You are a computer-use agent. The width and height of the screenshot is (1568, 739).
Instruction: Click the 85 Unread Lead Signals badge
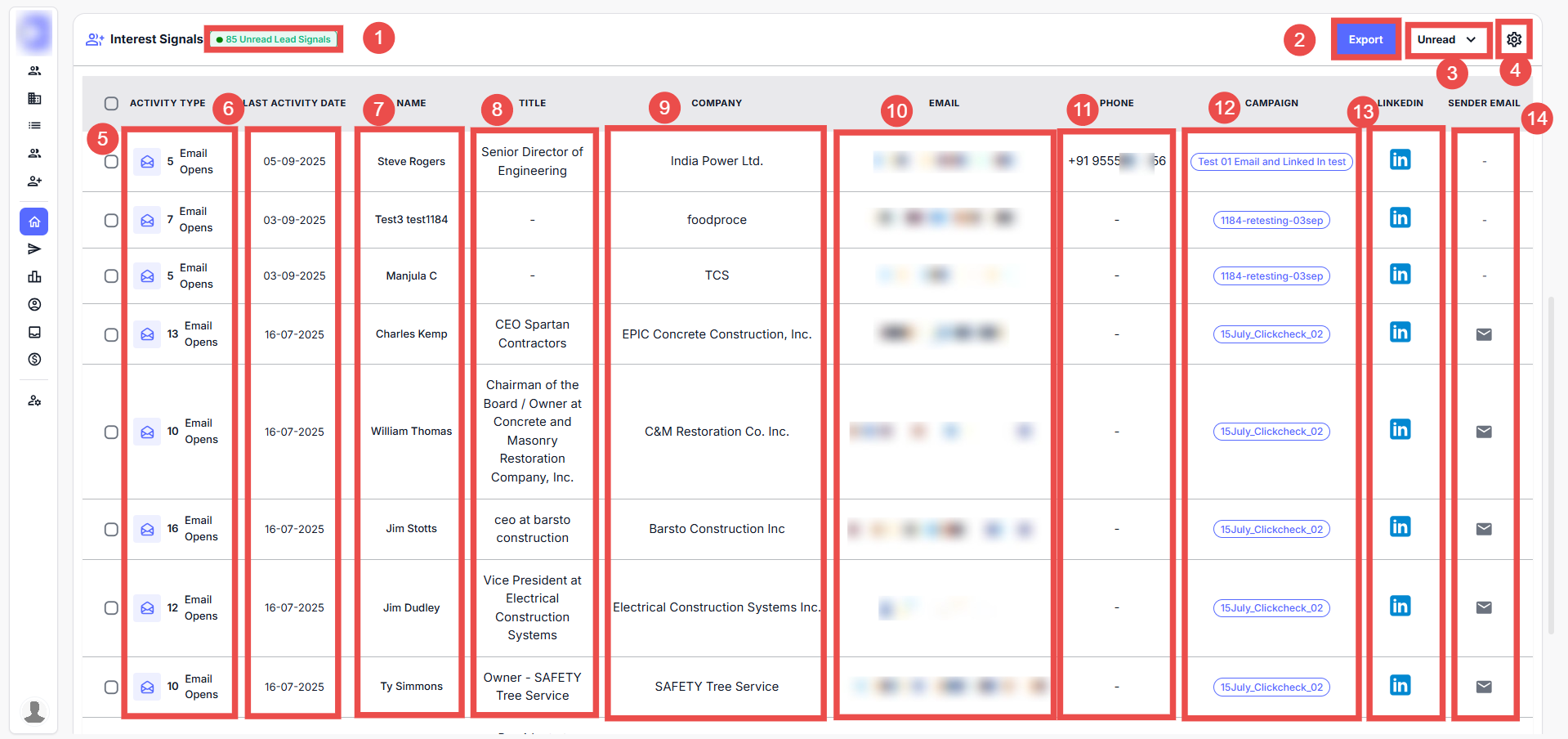[274, 39]
